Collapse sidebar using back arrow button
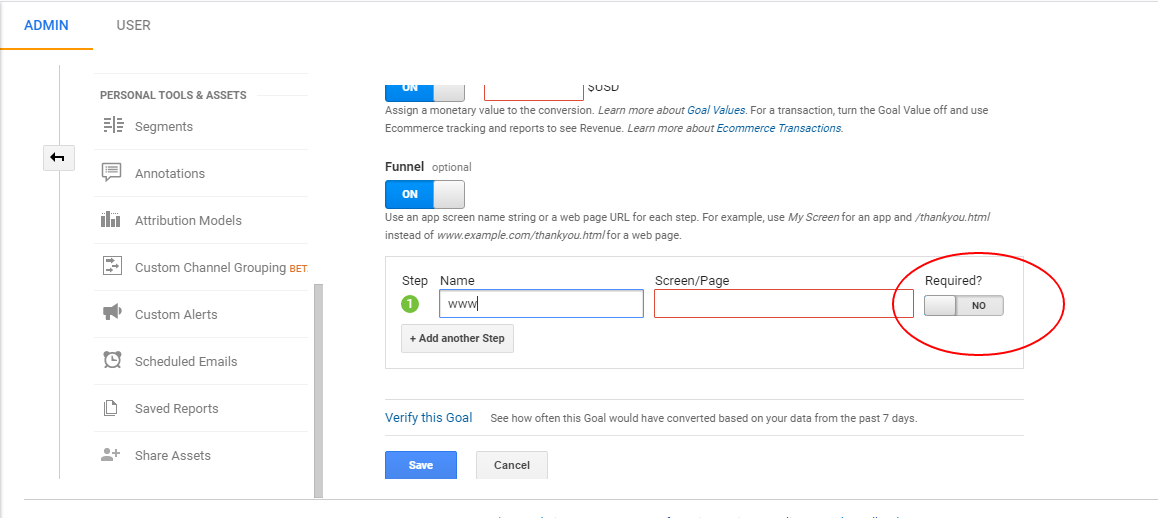The height and width of the screenshot is (518, 1158). (x=58, y=157)
